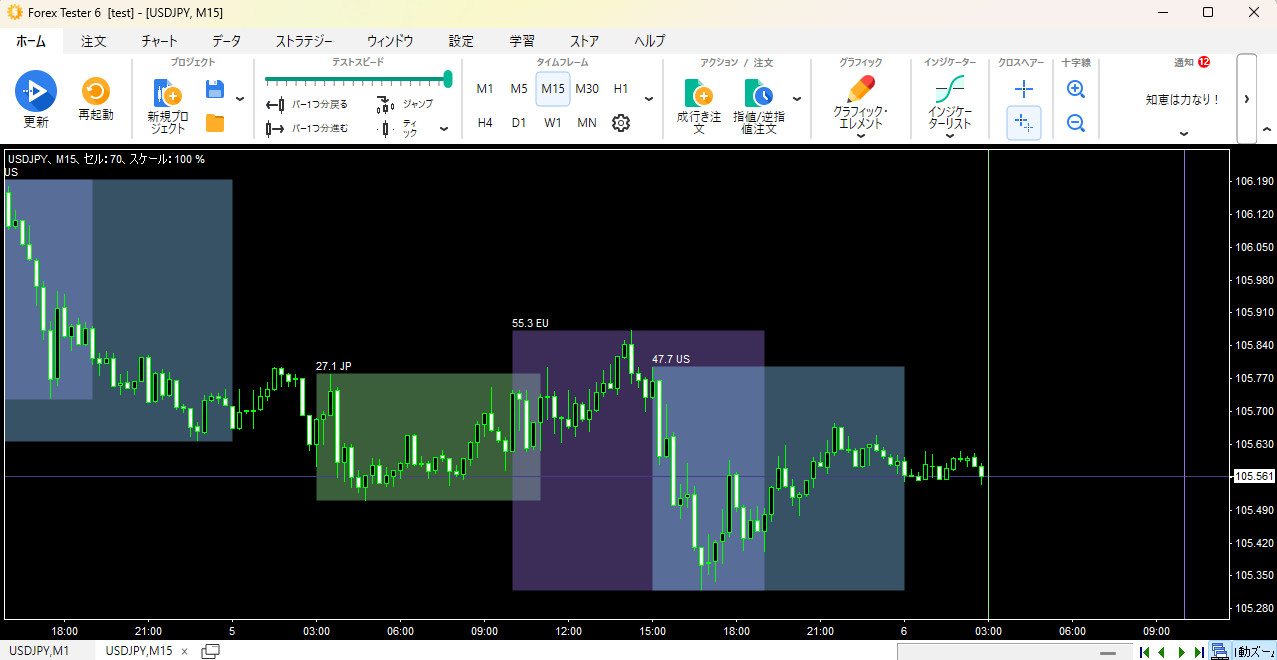Select the simple crosshair cursor
This screenshot has width=1277, height=660.
pyautogui.click(x=1024, y=89)
